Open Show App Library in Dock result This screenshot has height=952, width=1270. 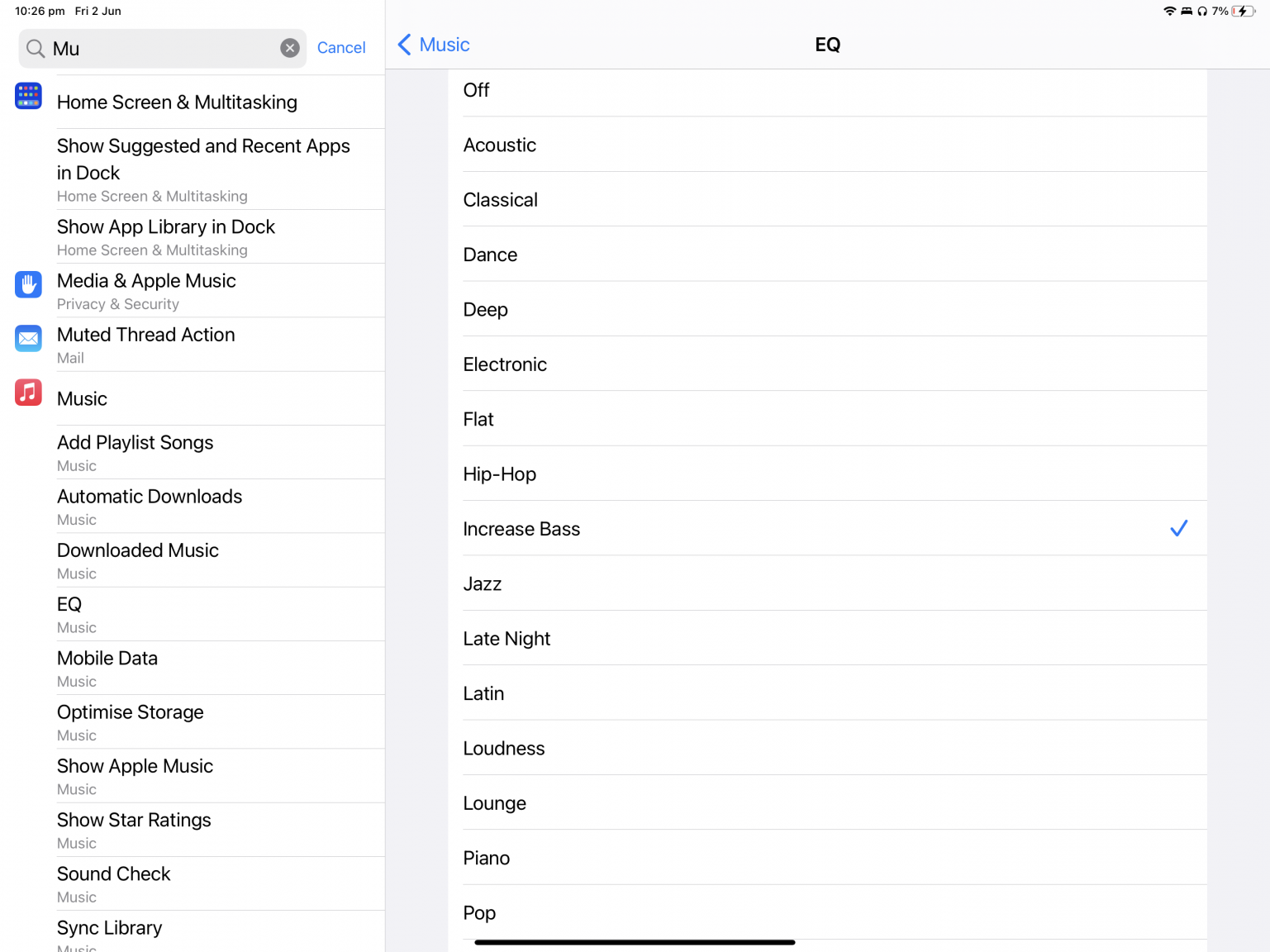click(193, 237)
